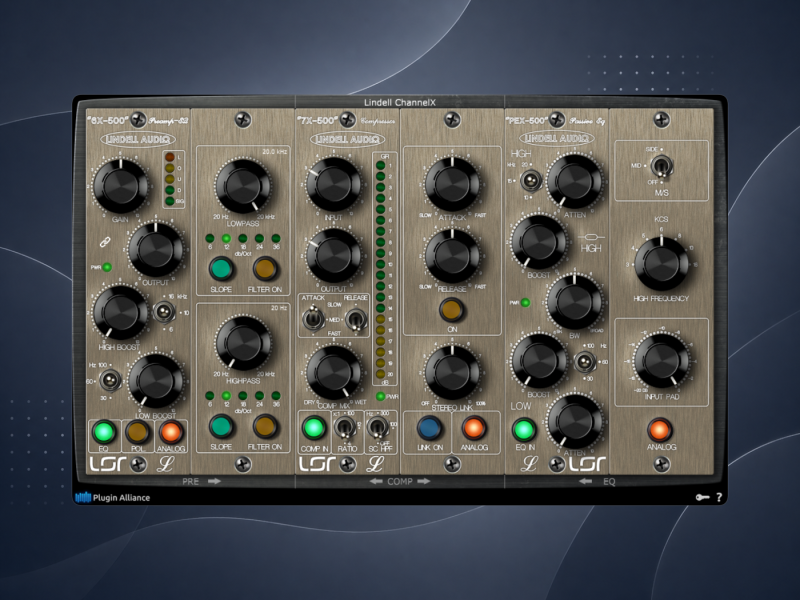
Task: Flip the HIGH BOOST kHz frequency switch
Action: pos(164,312)
